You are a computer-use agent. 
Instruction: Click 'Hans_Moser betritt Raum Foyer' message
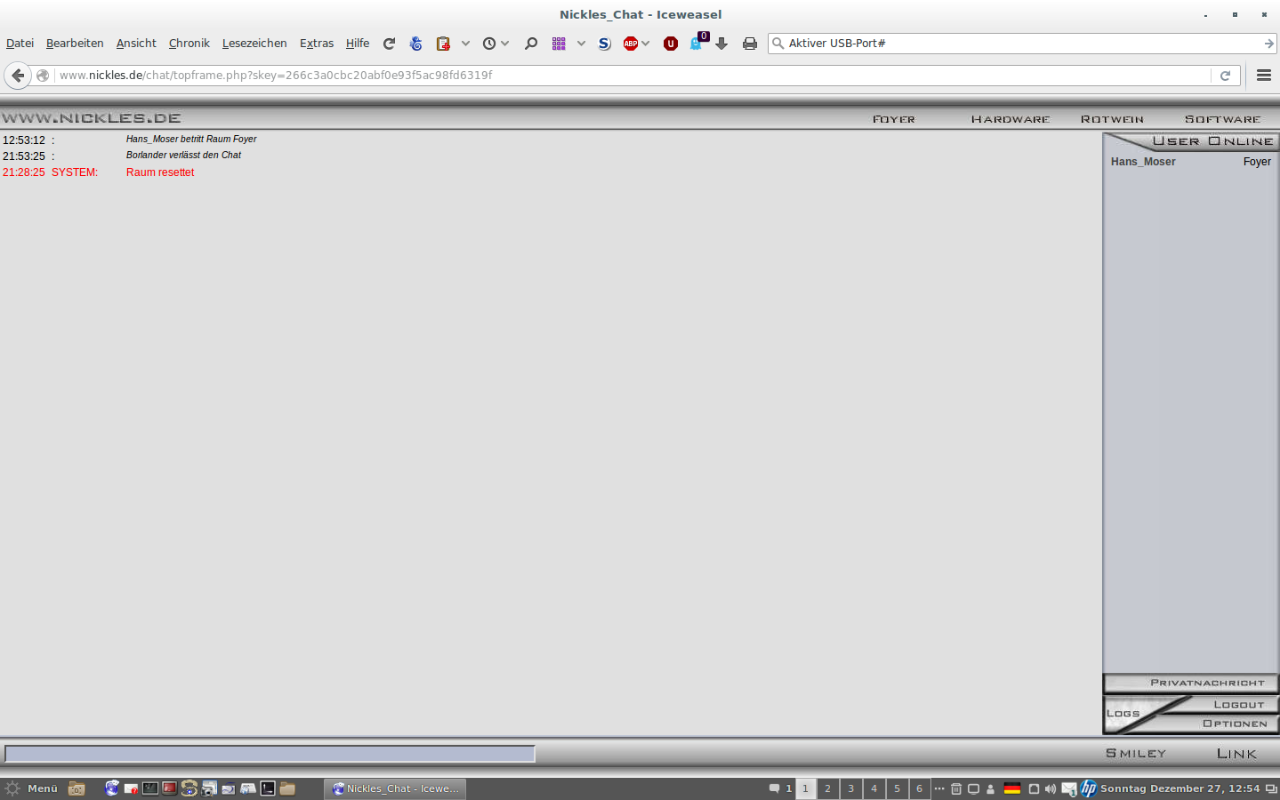(191, 139)
